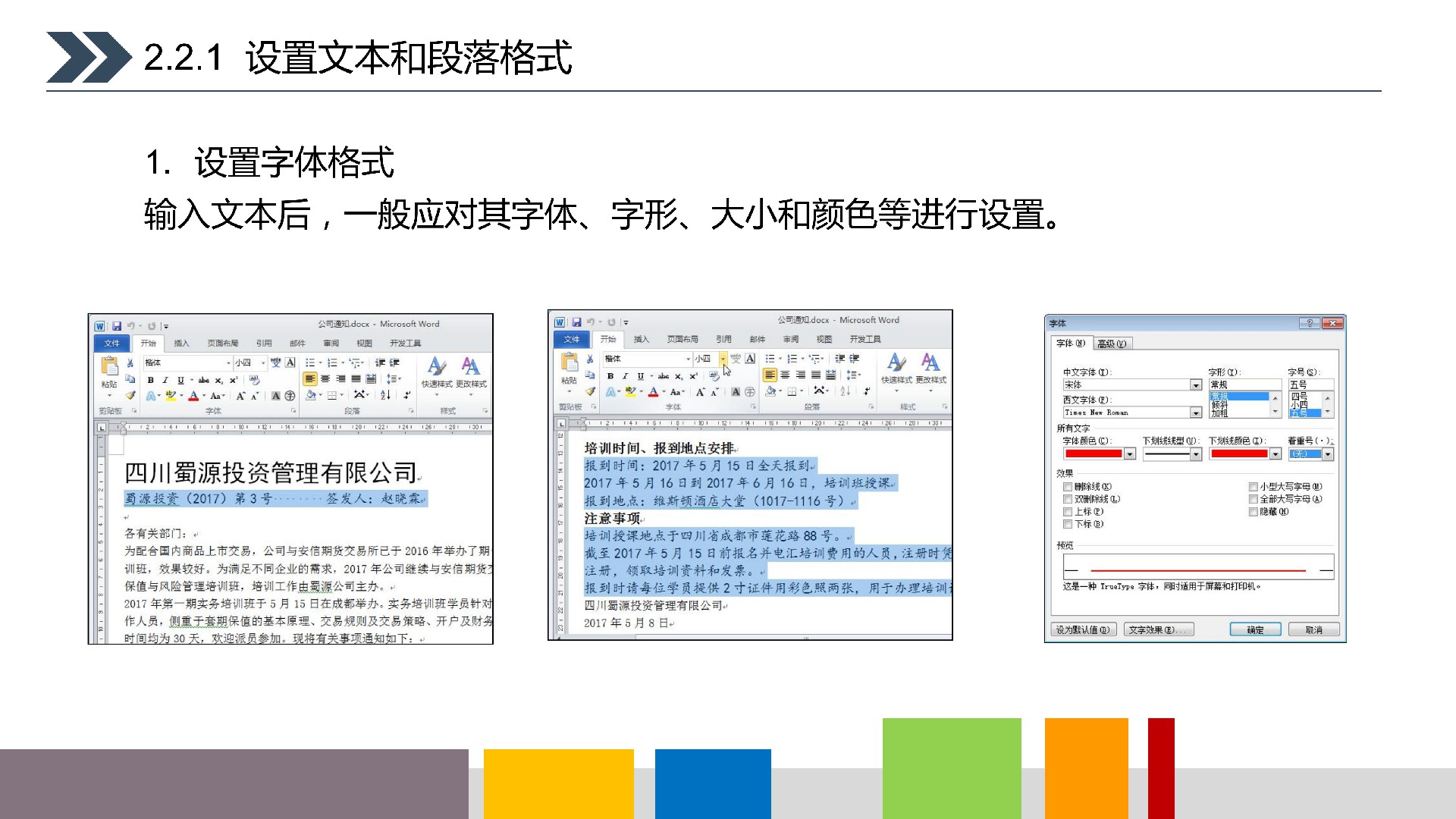Select 倾斜 in the 字形 list
The image size is (1456, 819).
click(x=1219, y=405)
